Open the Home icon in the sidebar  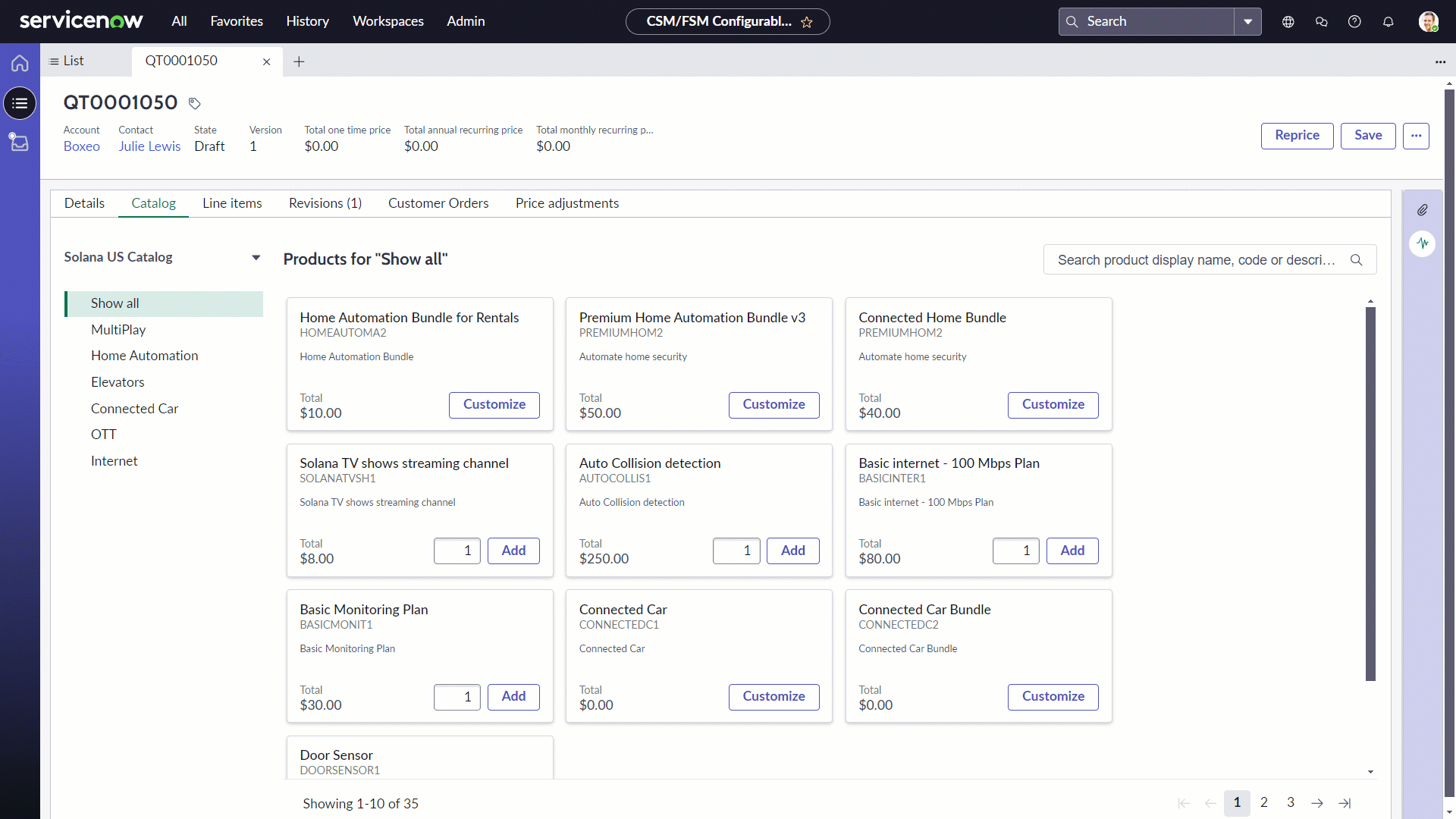20,63
